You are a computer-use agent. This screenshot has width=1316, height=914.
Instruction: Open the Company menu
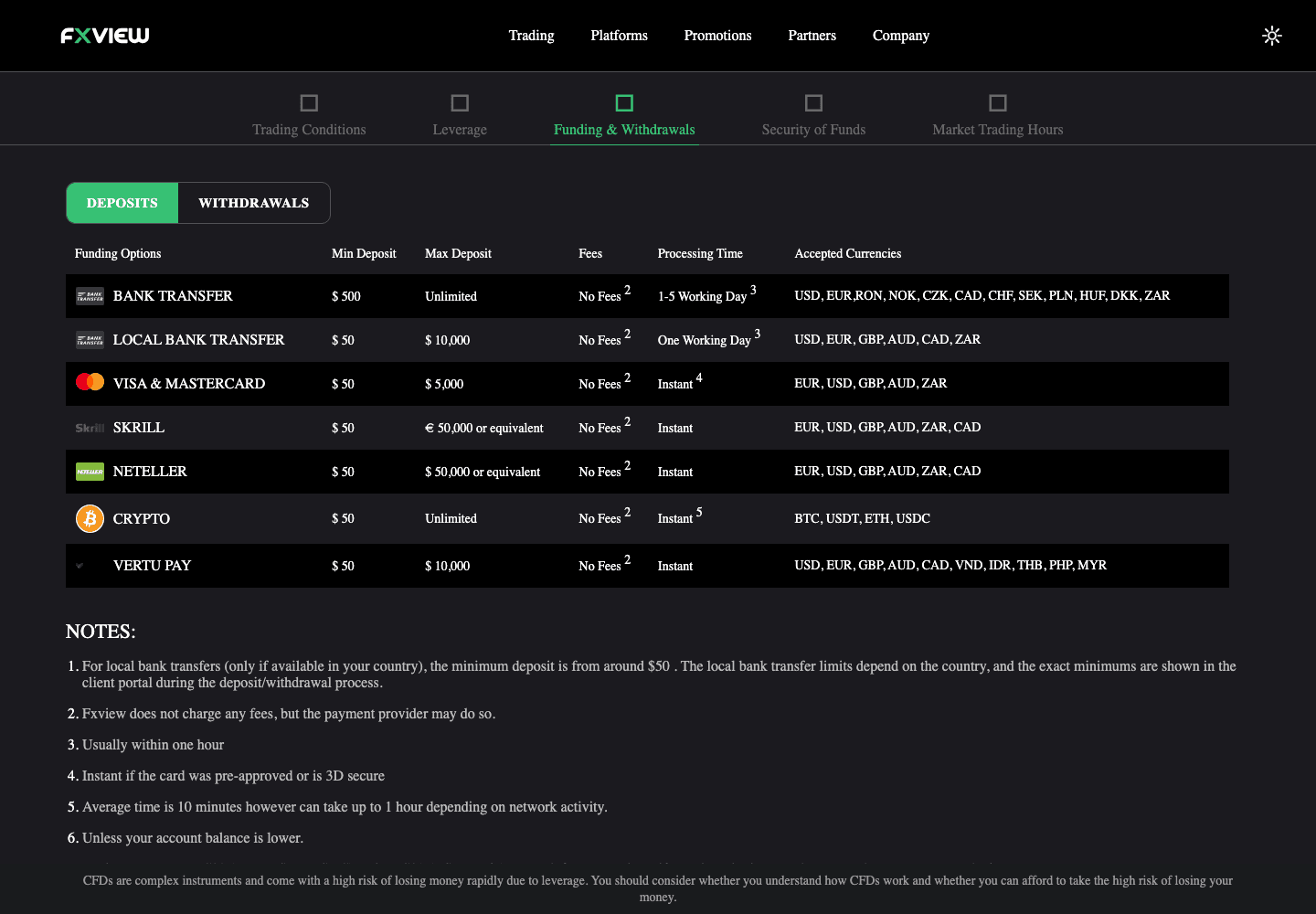pos(901,36)
